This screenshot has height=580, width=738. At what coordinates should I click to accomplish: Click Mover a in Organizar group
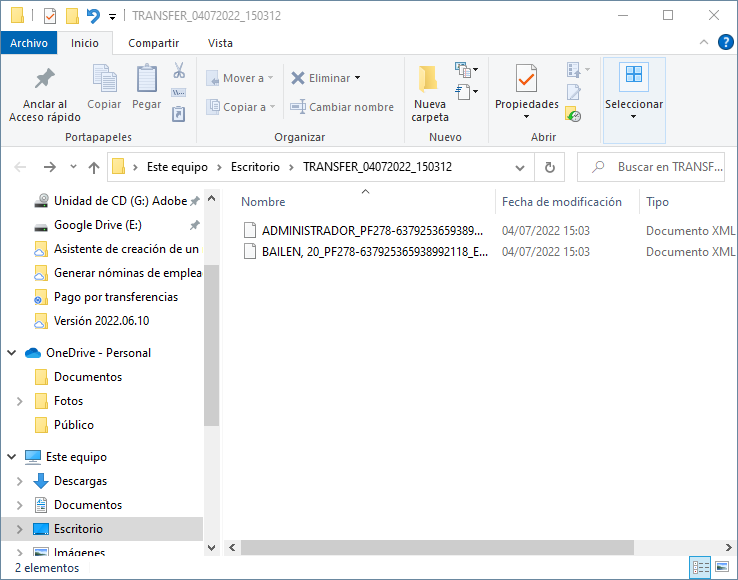[x=240, y=78]
